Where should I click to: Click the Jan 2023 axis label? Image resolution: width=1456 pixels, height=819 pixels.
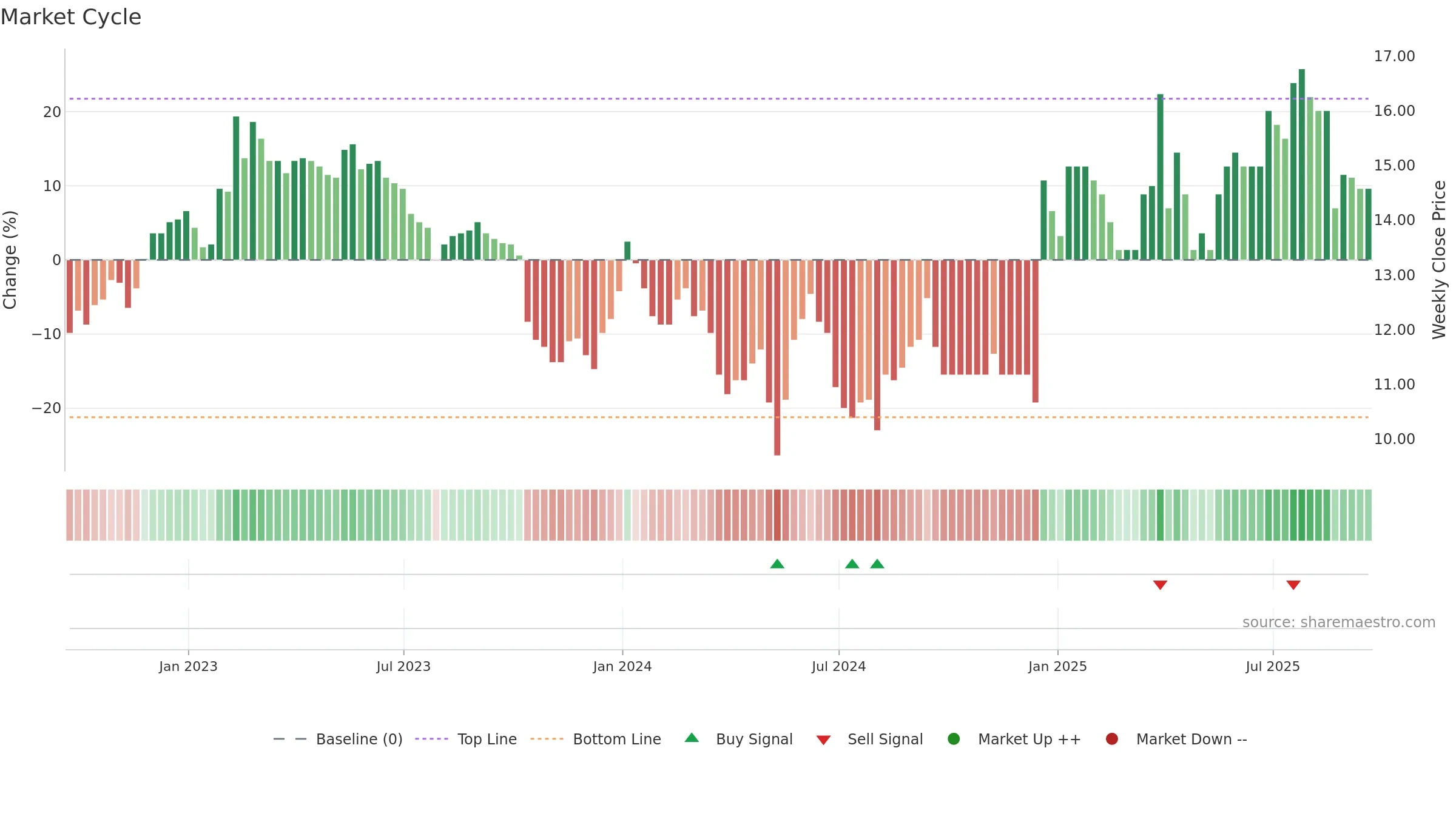point(188,666)
